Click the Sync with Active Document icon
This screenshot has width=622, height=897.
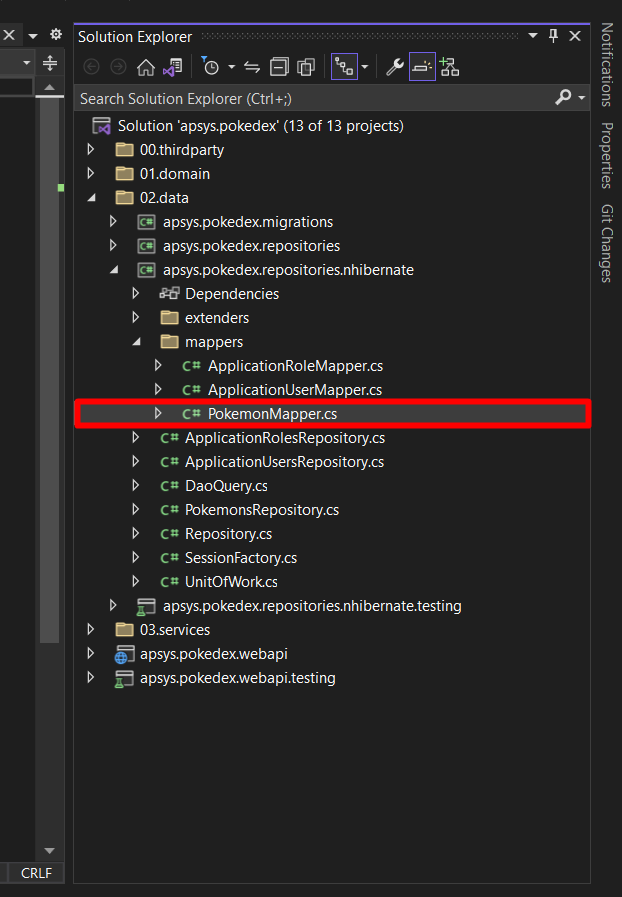click(252, 67)
